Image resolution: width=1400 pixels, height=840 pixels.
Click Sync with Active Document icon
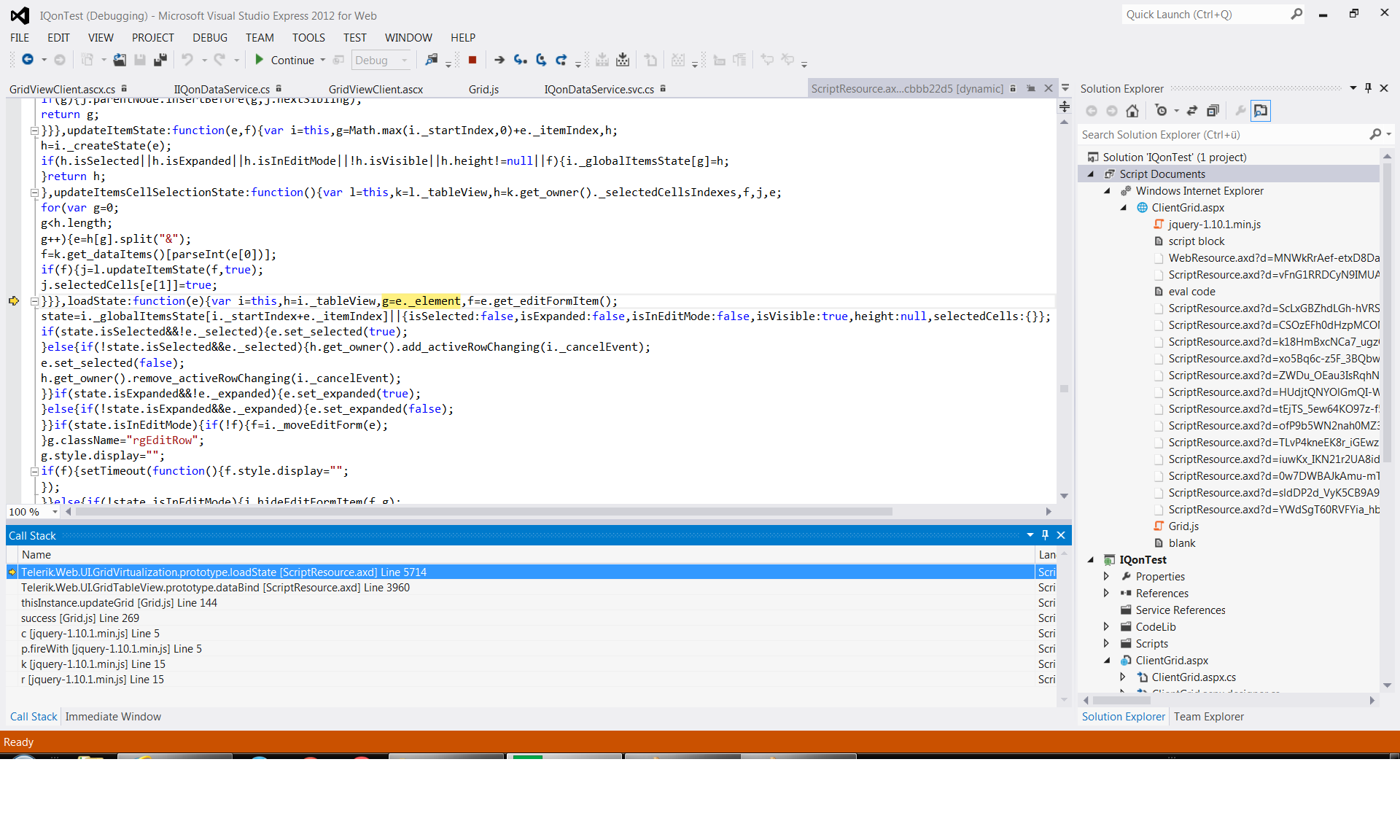pyautogui.click(x=1192, y=111)
